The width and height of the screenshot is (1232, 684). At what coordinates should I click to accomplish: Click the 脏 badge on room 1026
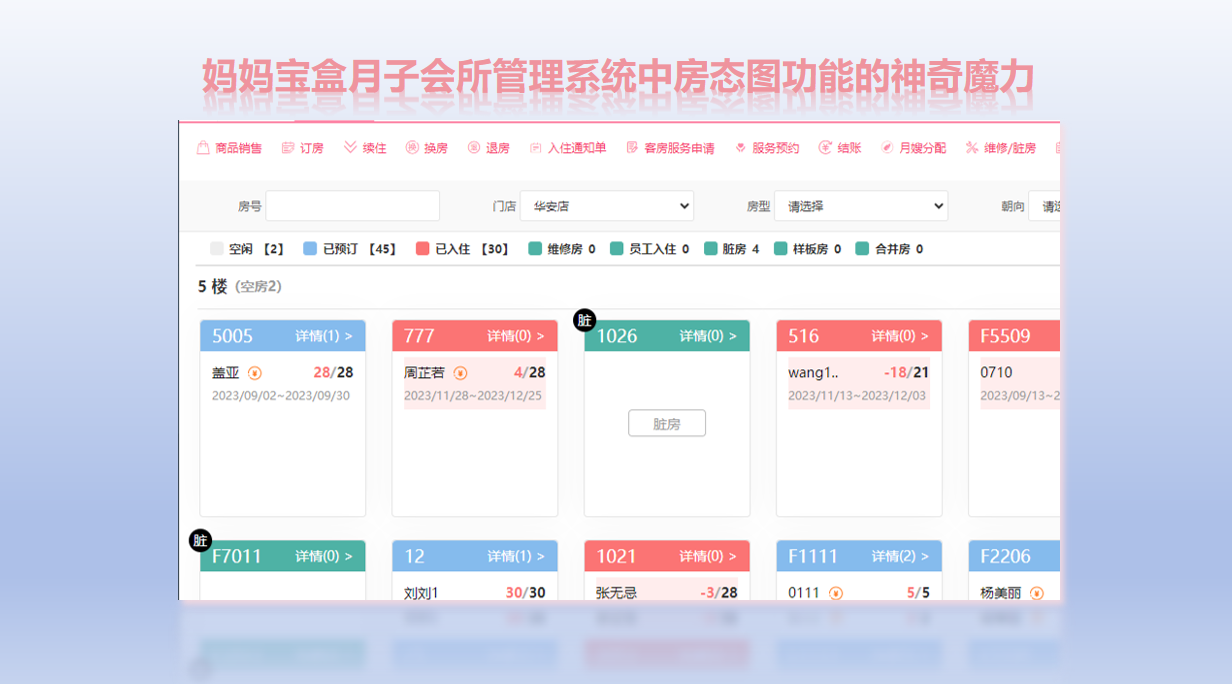585,320
